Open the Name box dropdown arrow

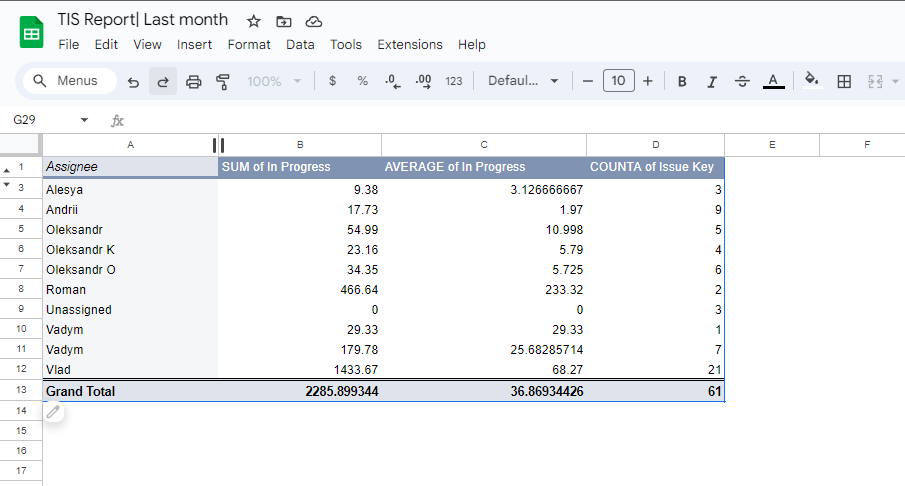click(84, 120)
